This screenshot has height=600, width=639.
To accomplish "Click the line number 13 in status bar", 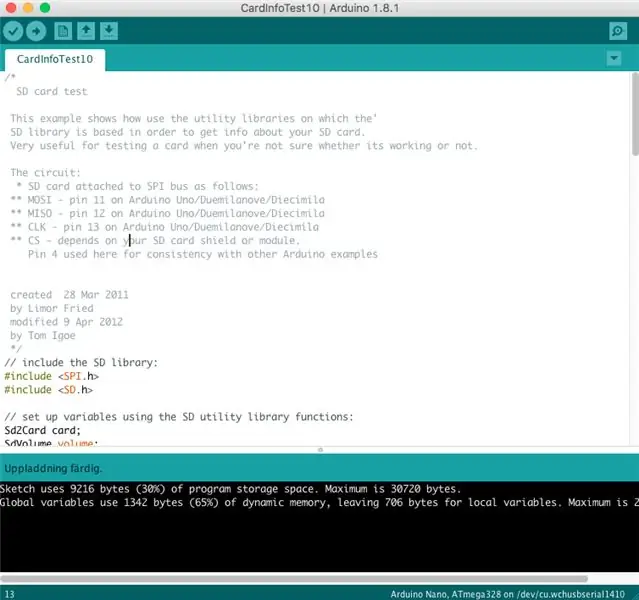I will [x=9, y=594].
